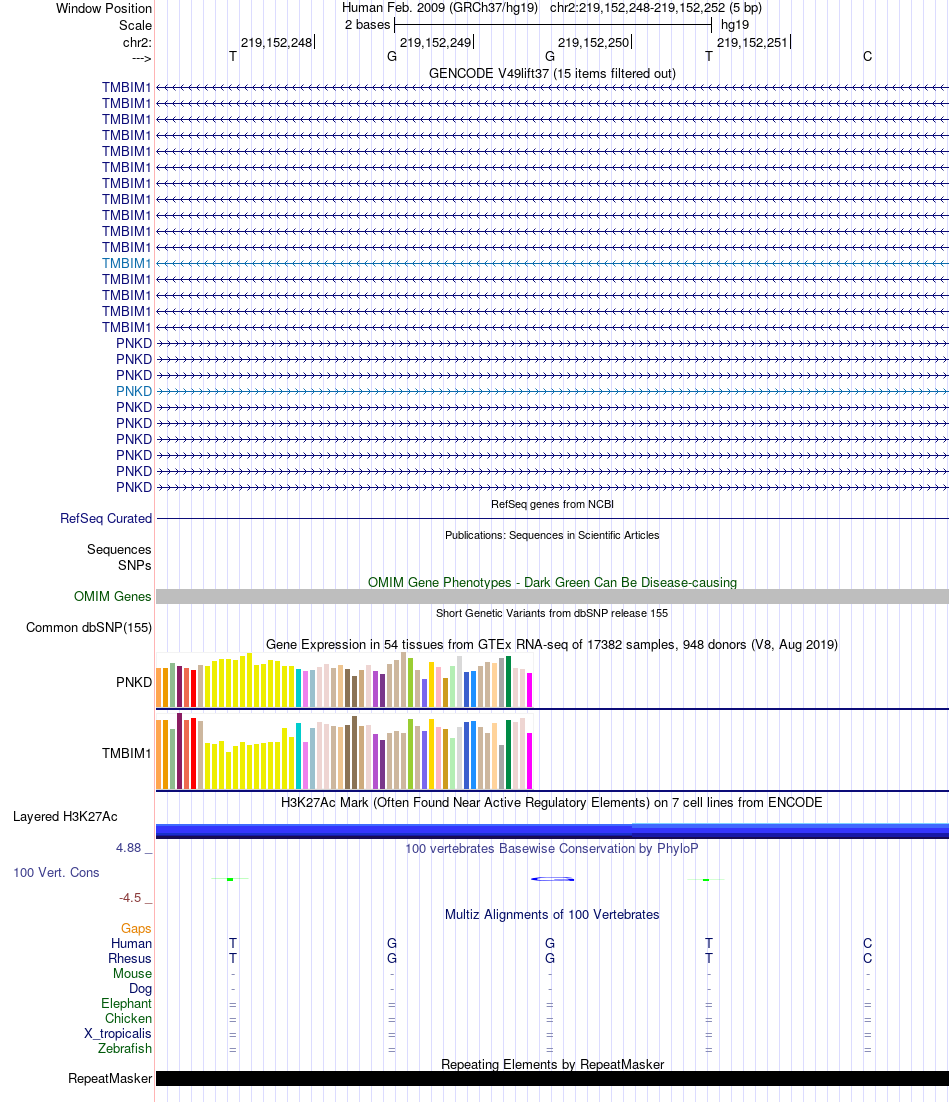This screenshot has width=950, height=1102.
Task: Open RefSeq genes from NCBI title
Action: [x=552, y=505]
